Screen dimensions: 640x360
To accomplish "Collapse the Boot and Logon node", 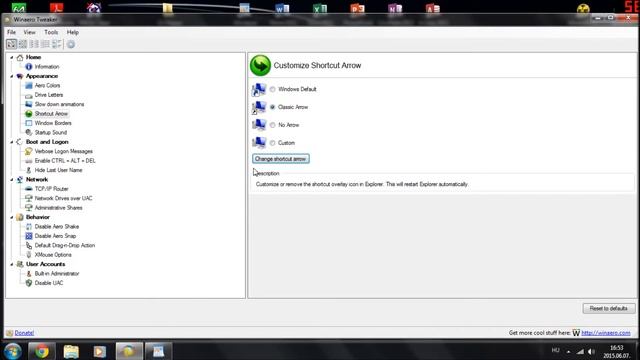I will coord(11,142).
